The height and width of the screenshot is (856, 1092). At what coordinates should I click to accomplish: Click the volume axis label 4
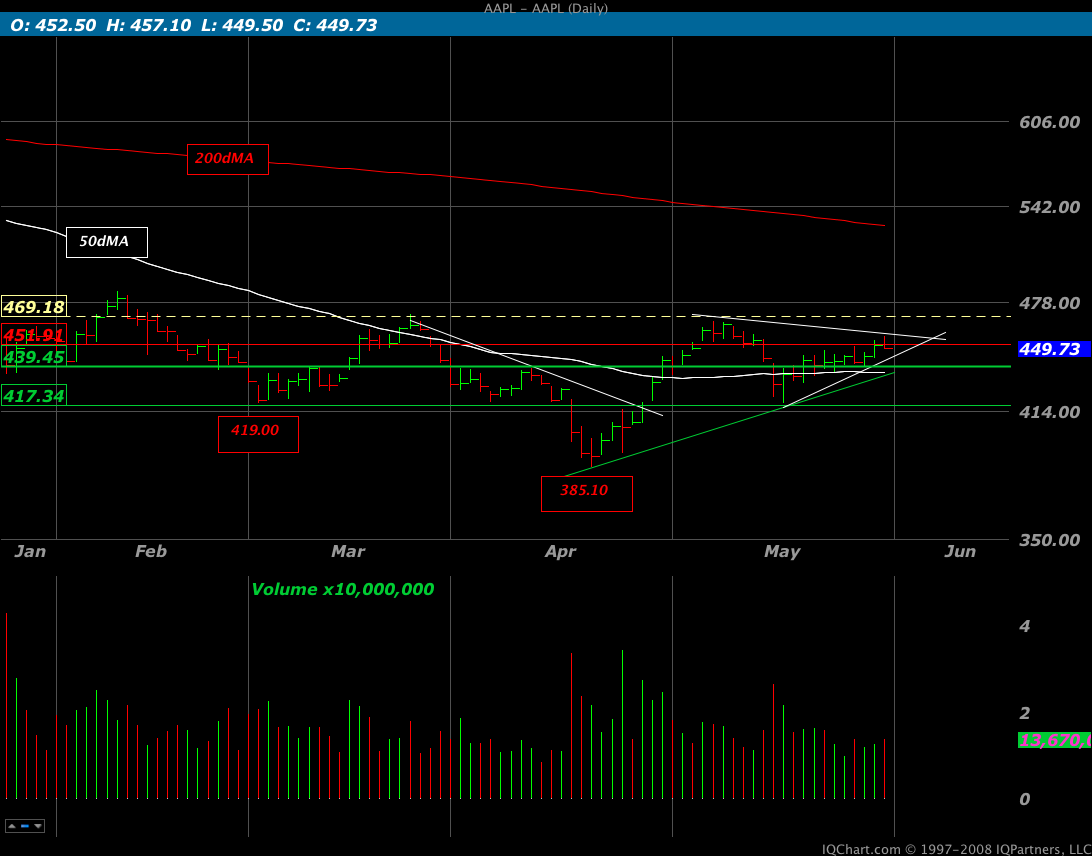1024,626
